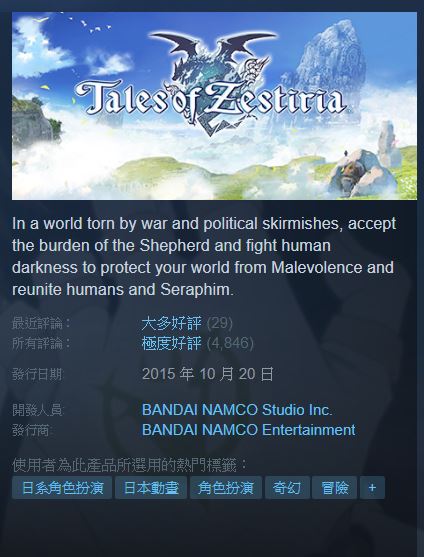Expand more tags with the plus button
The image size is (424, 557).
pyautogui.click(x=372, y=487)
